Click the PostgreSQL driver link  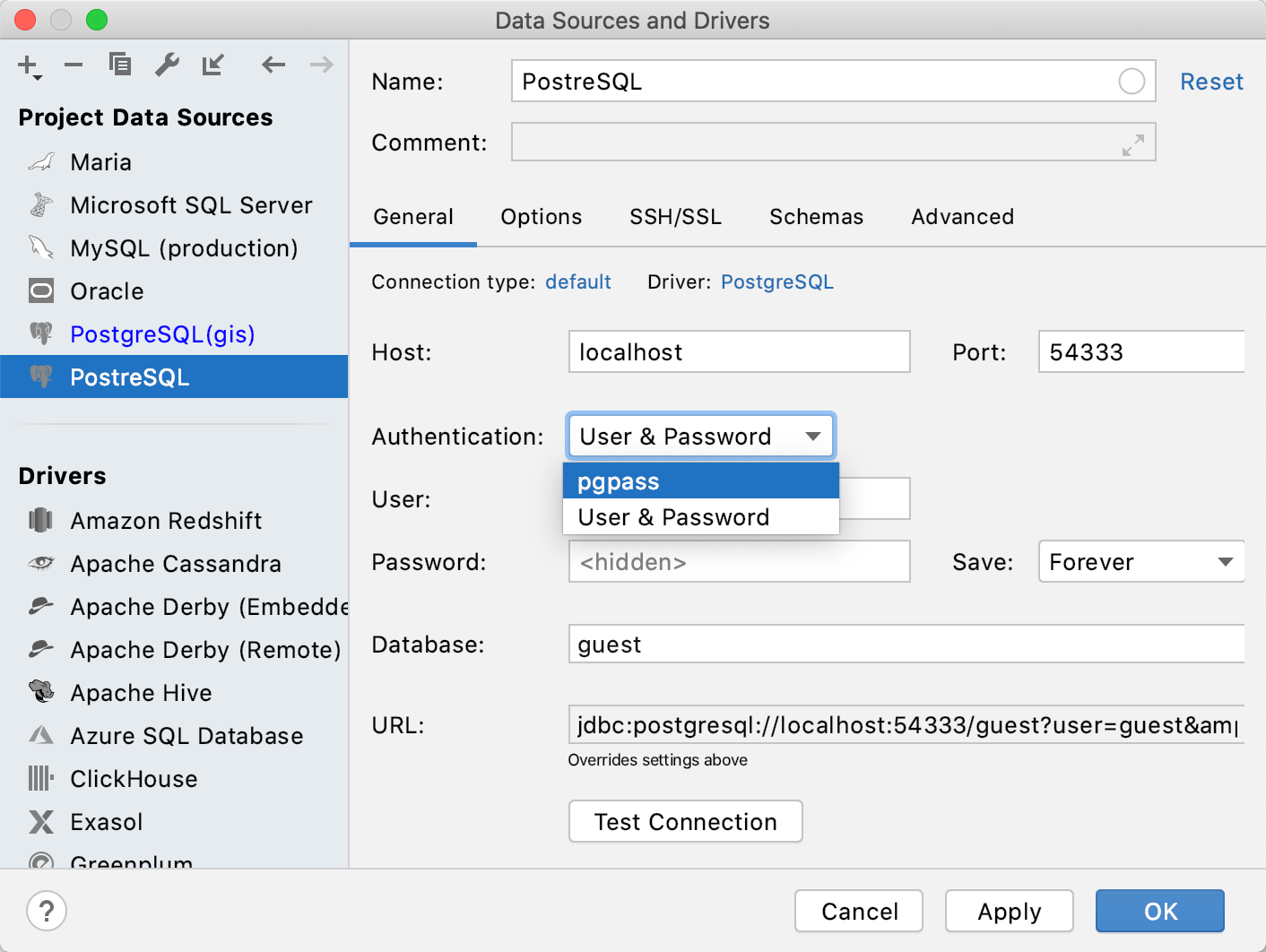[777, 281]
